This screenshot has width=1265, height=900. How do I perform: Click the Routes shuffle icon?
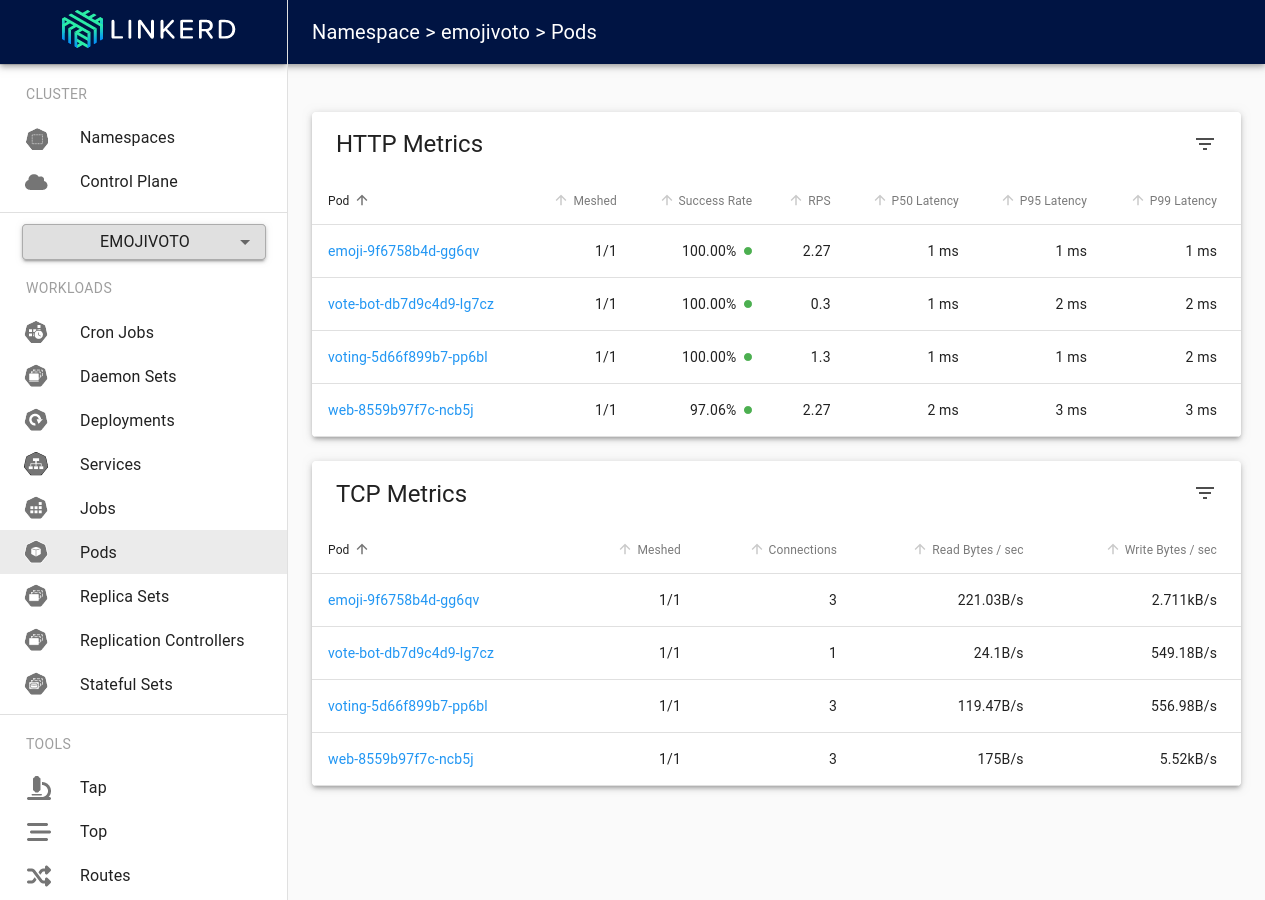pos(39,875)
